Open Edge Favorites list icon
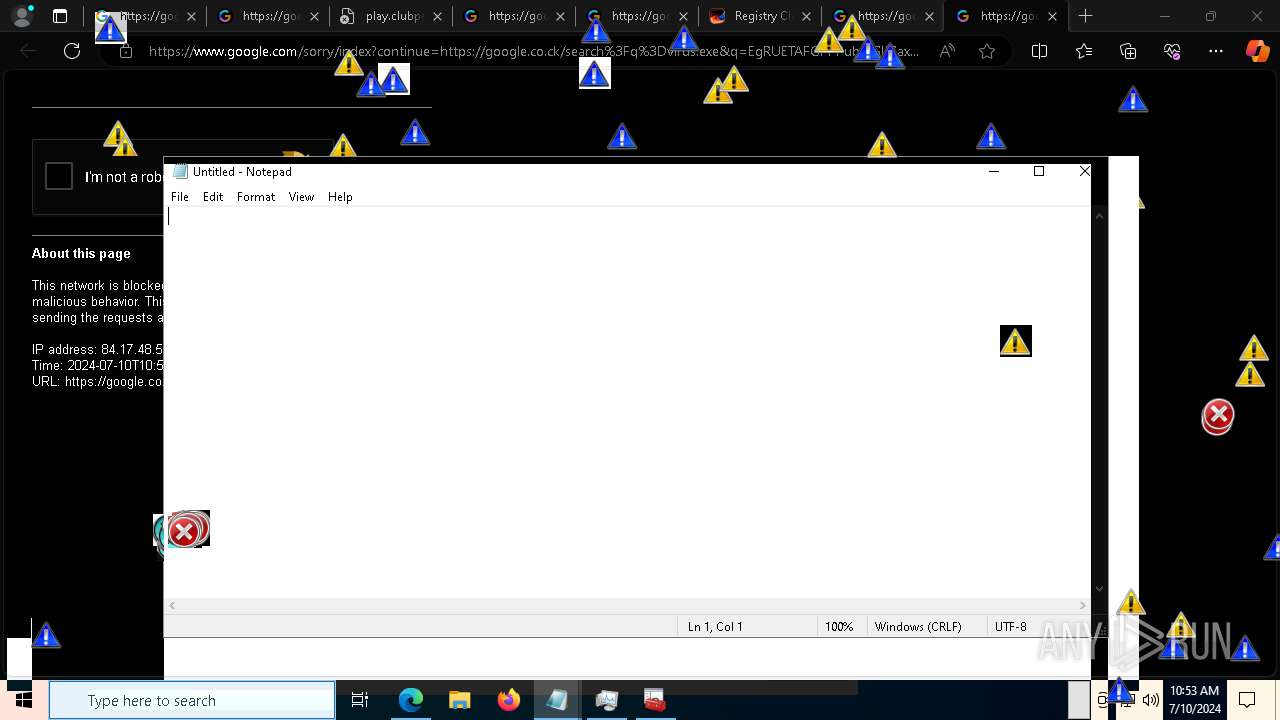1280x720 pixels. pos(1084,51)
